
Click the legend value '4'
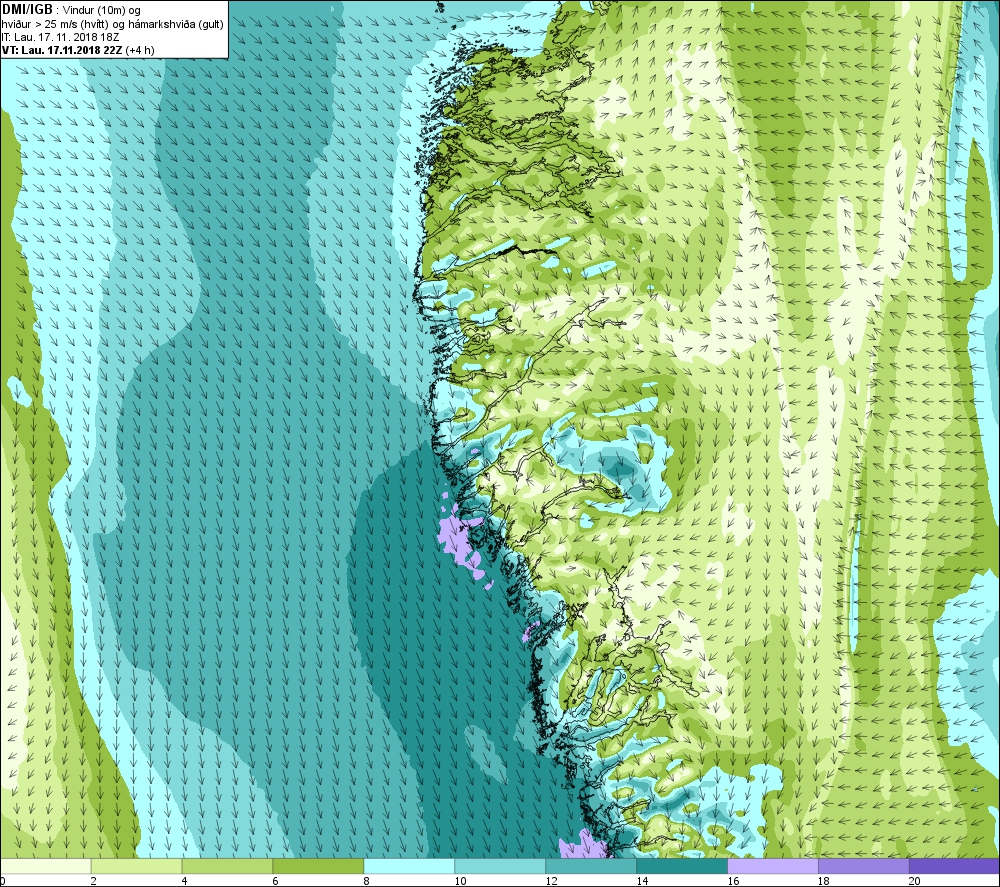(x=185, y=881)
